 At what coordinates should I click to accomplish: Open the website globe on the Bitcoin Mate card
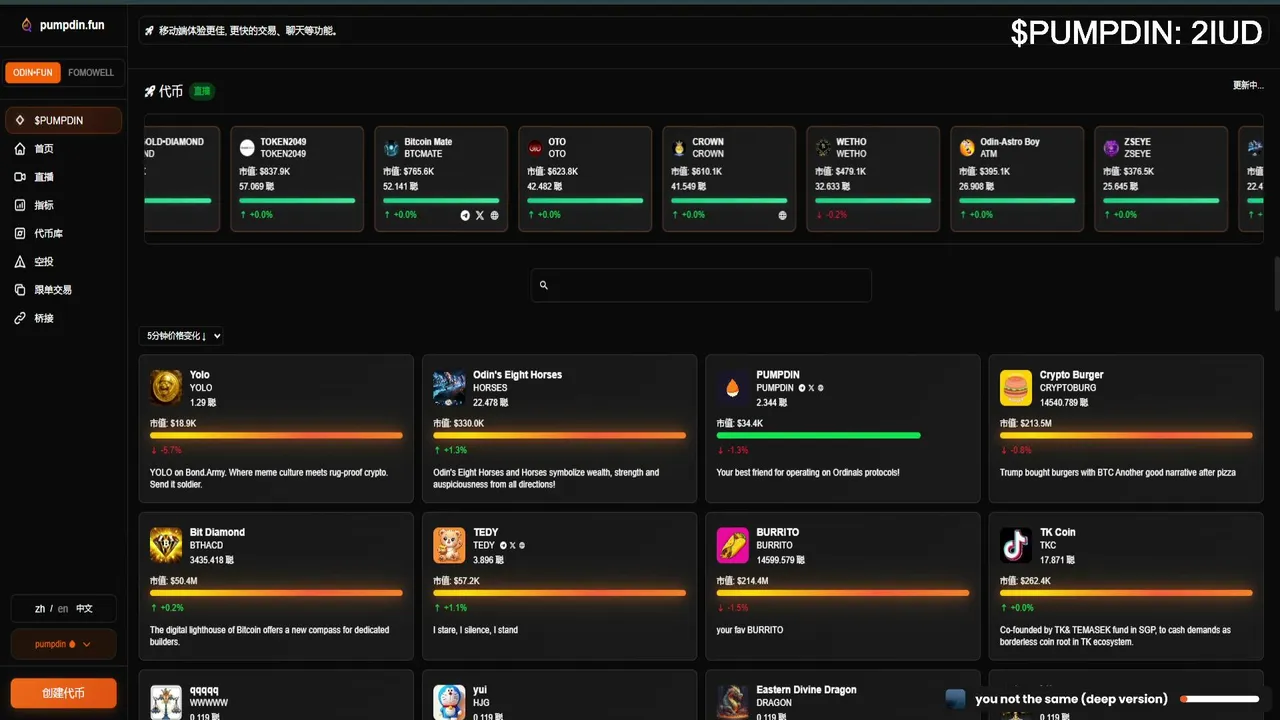point(494,215)
